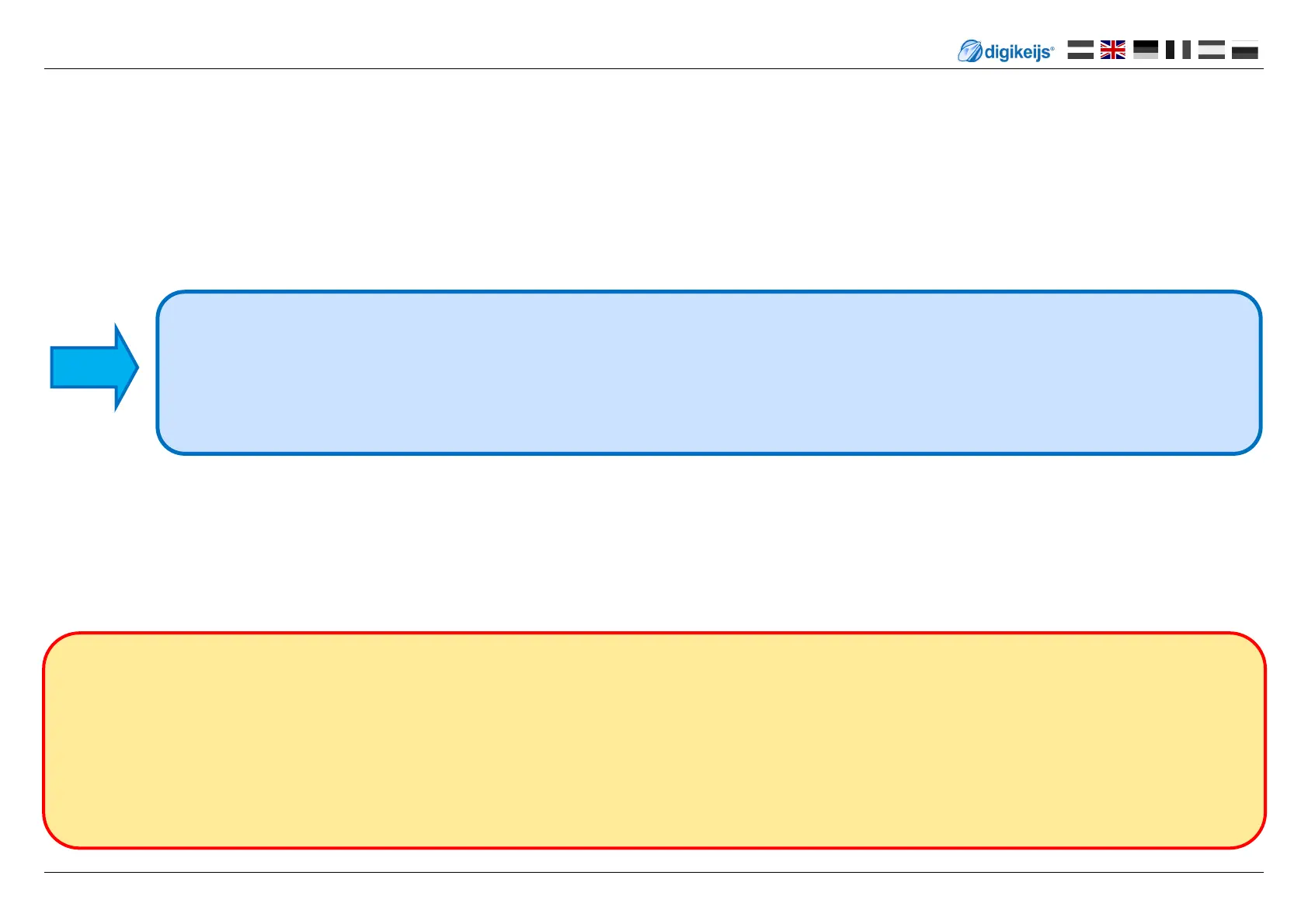Image resolution: width=1308 pixels, height=924 pixels.
Task: Click the empty white space above the blue box
Action: 654,179
